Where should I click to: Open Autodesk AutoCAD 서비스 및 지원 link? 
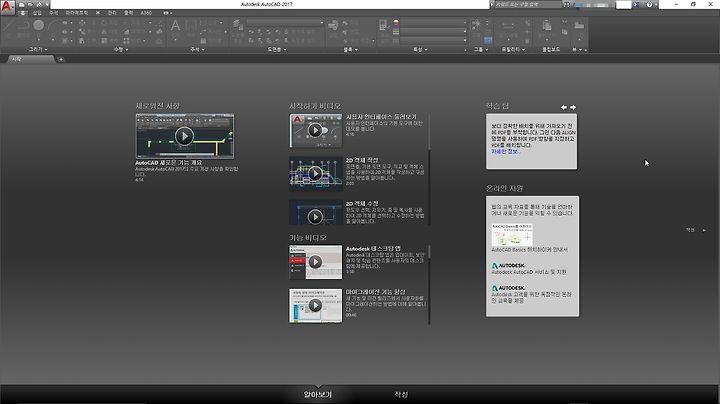pyautogui.click(x=529, y=272)
